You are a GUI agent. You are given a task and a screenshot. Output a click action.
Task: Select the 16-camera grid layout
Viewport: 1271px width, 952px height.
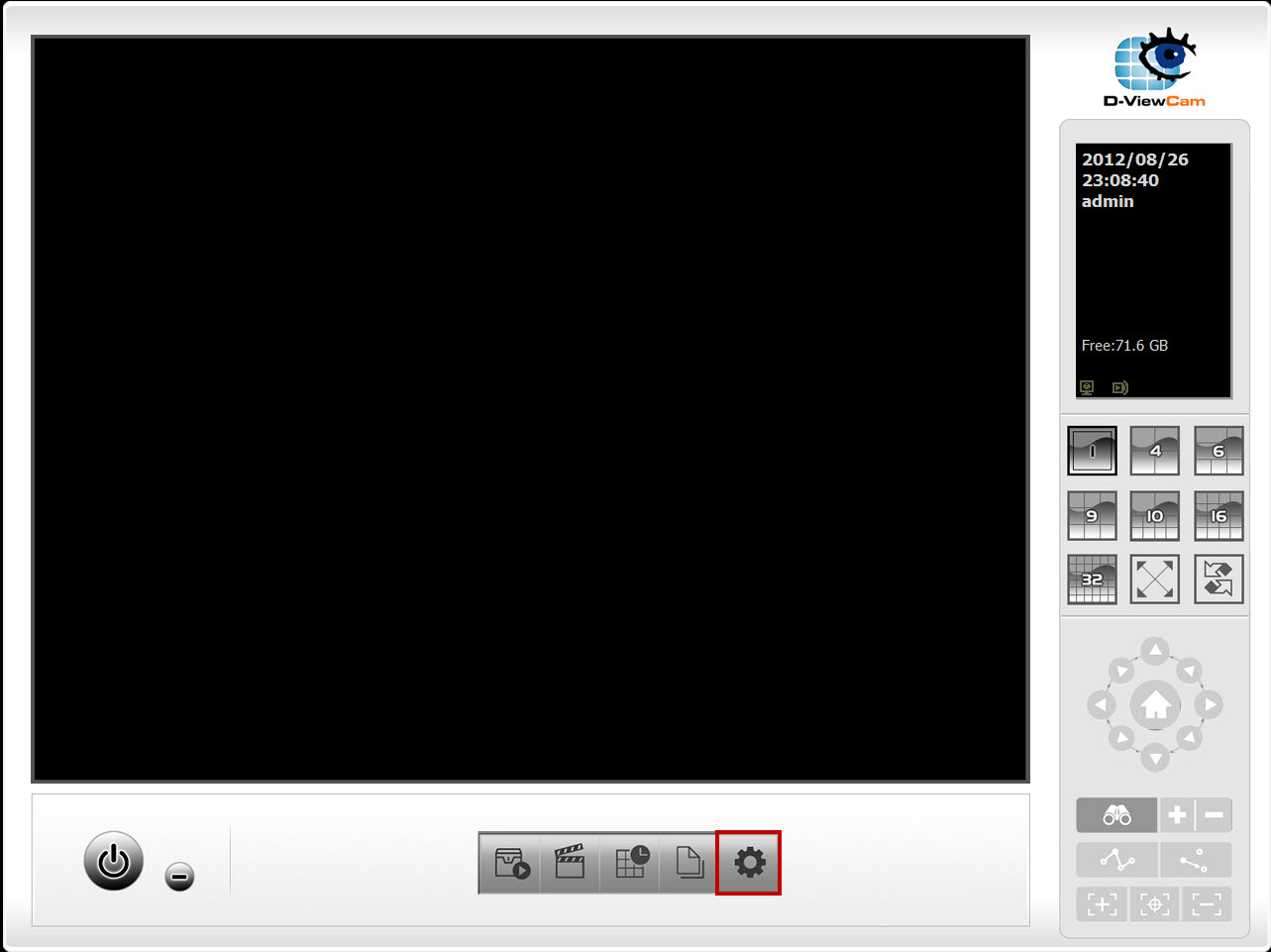pyautogui.click(x=1218, y=516)
